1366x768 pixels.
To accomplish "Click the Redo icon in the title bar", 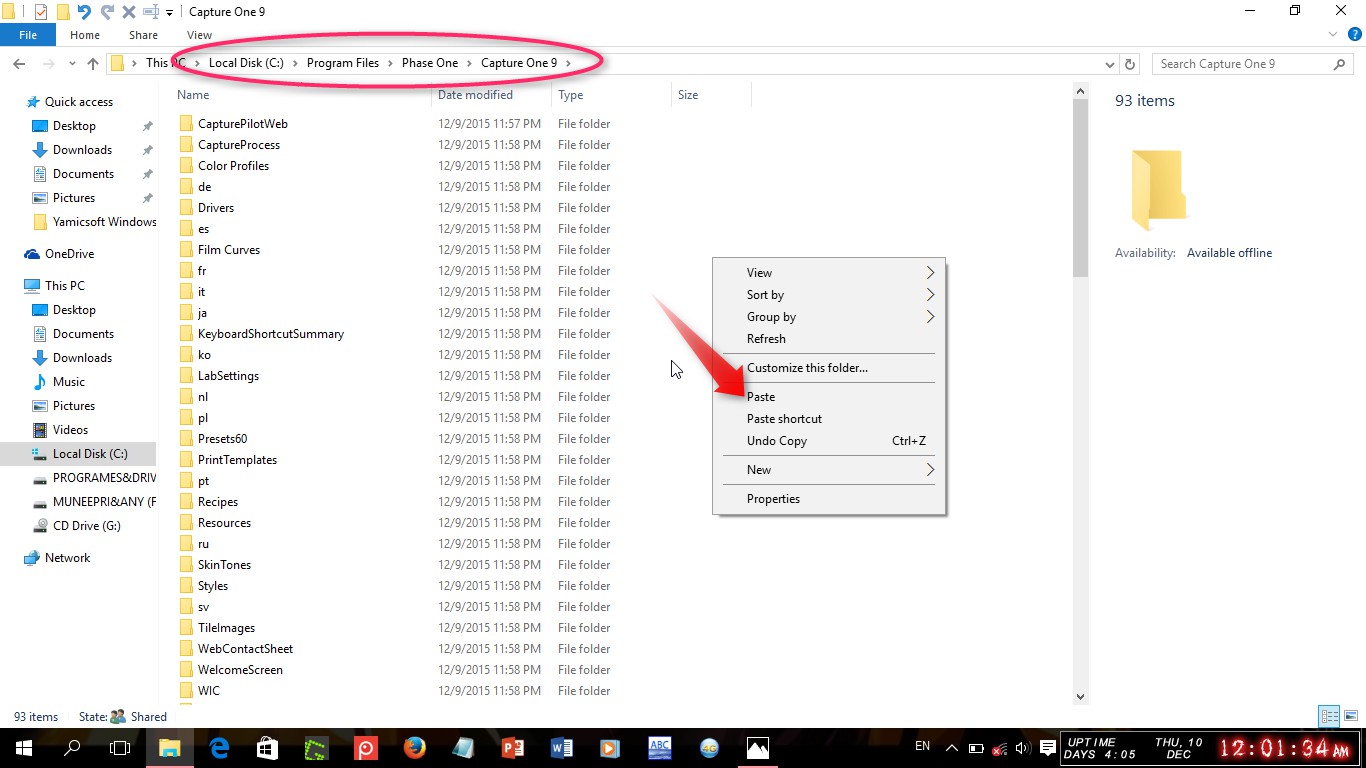I will point(106,12).
